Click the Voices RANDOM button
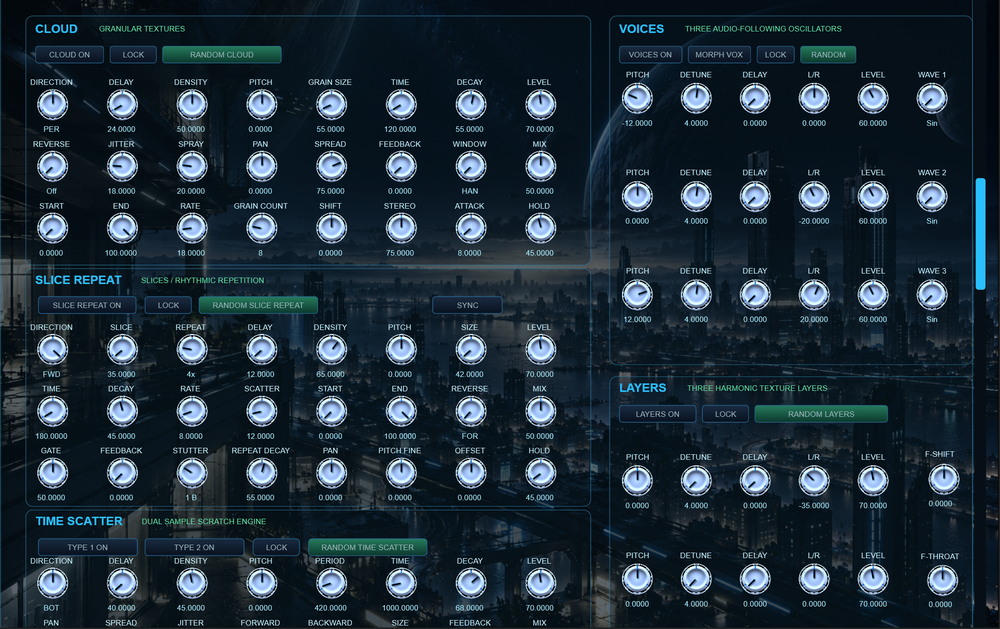This screenshot has height=629, width=1000. click(x=828, y=55)
